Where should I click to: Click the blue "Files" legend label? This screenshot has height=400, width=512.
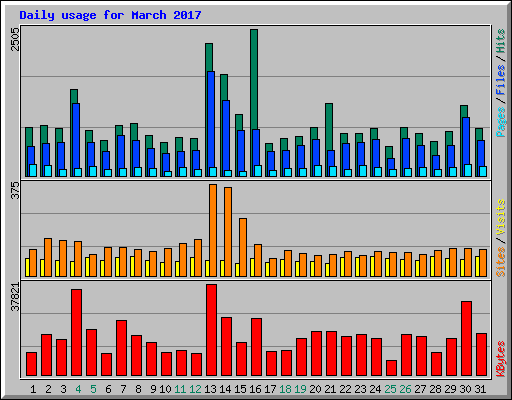point(501,80)
